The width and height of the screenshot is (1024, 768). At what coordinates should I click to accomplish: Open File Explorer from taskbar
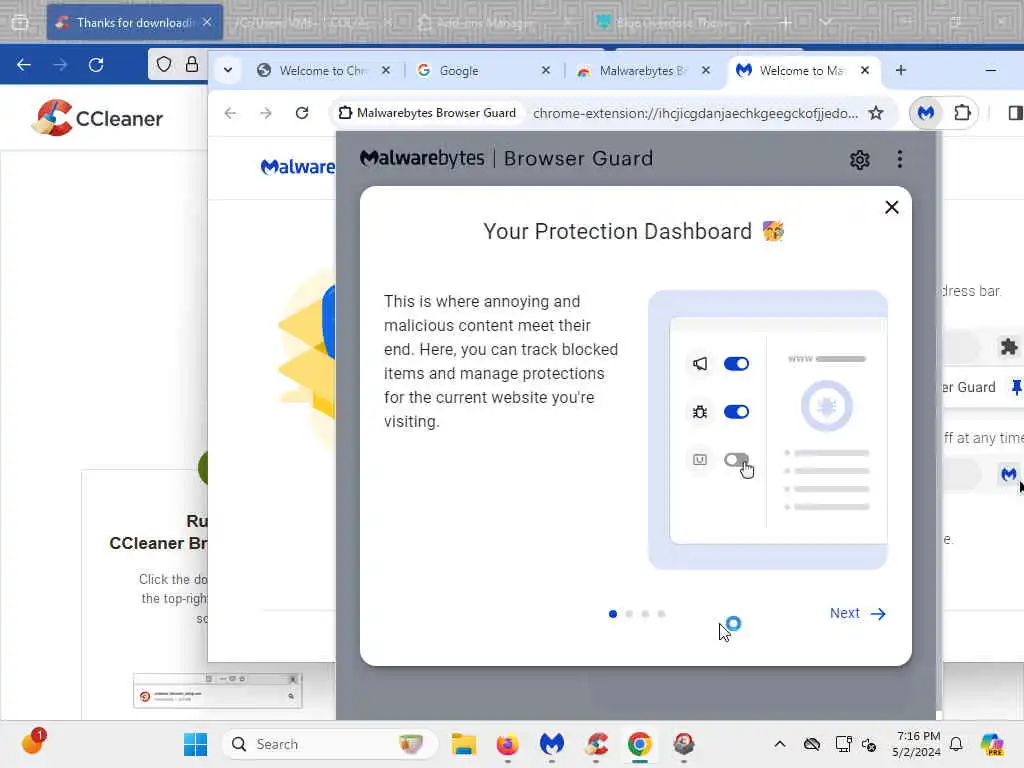(464, 744)
